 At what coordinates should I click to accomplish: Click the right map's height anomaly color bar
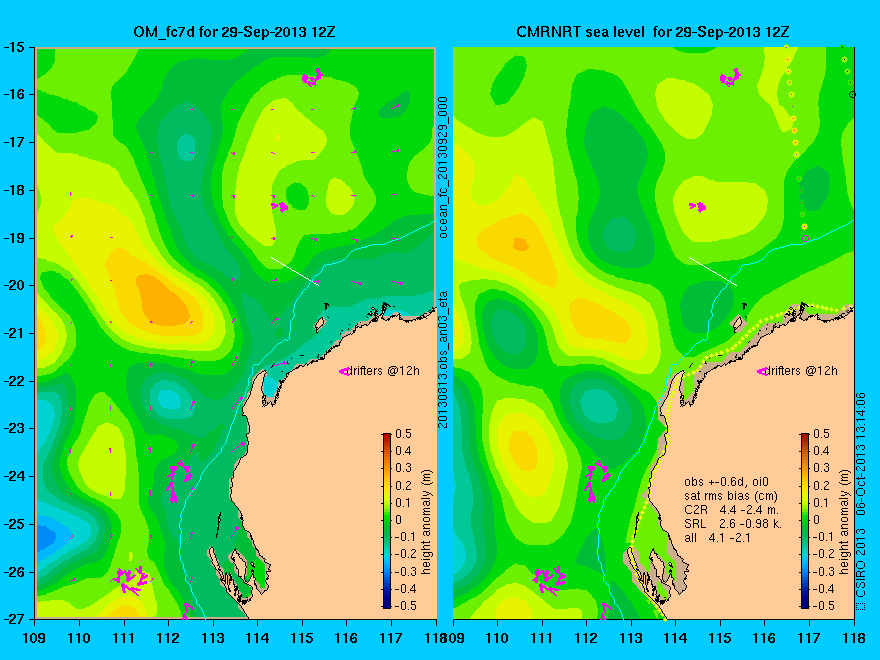tap(805, 520)
